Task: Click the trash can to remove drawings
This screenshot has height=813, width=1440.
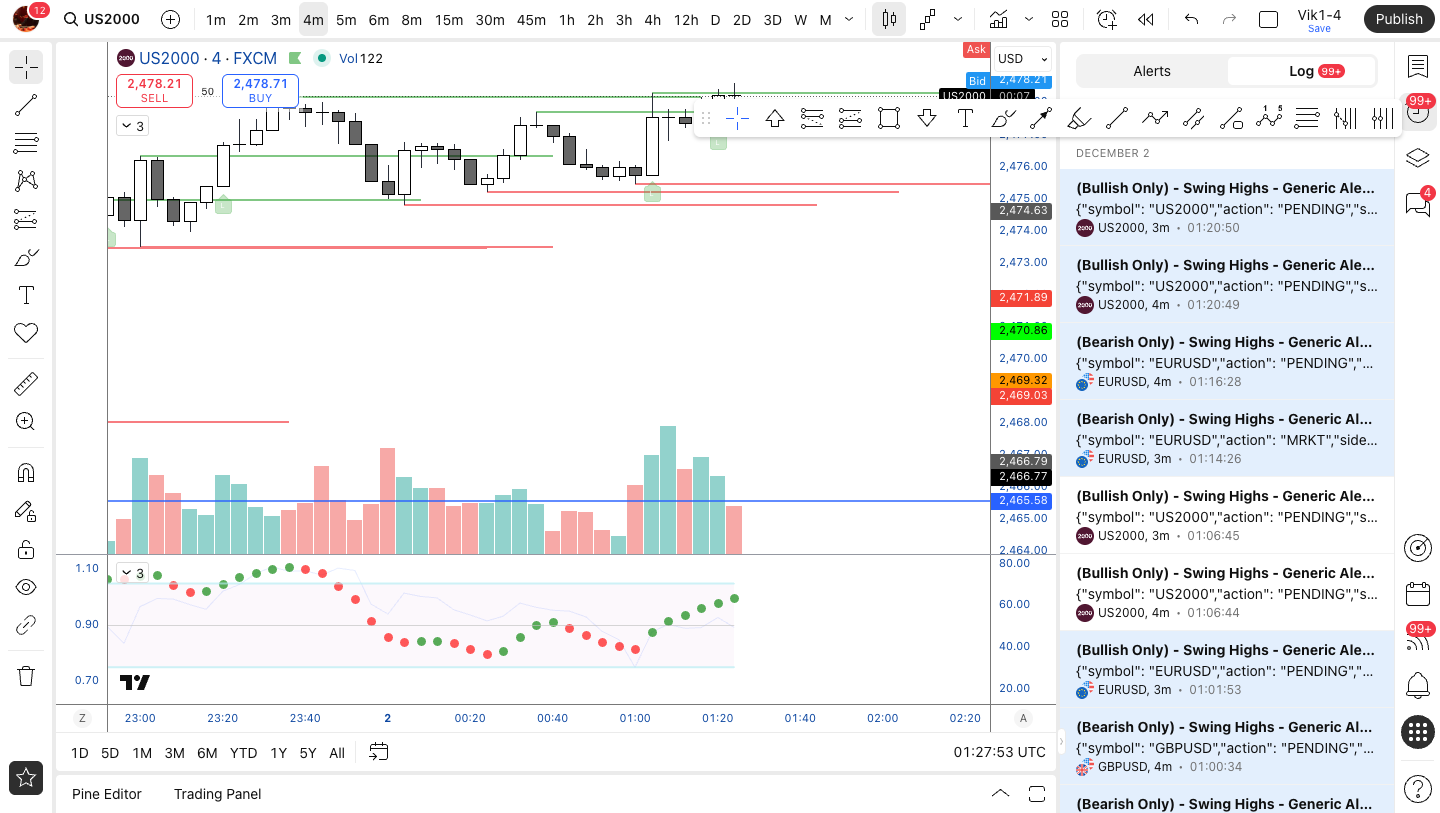Action: 26,677
